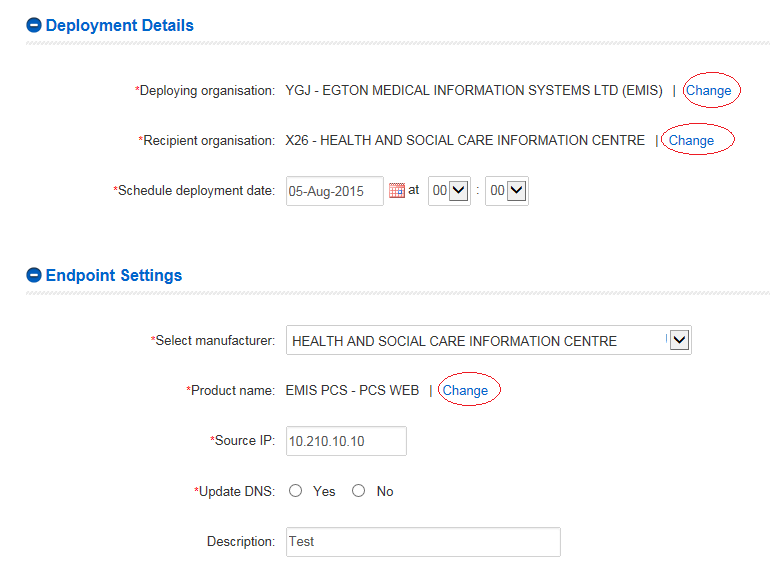Change the product name

point(466,391)
